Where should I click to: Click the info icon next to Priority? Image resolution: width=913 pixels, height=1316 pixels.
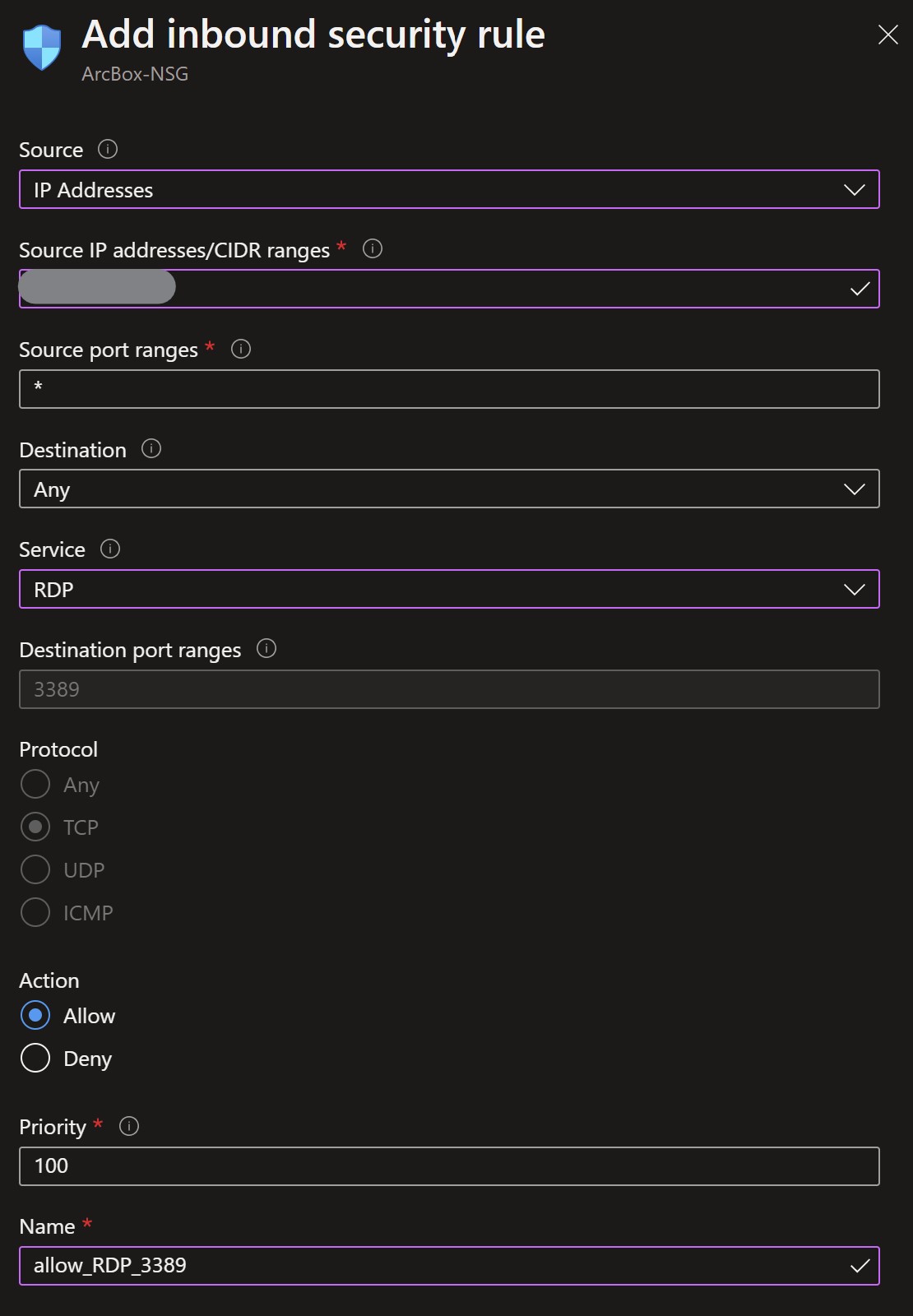(x=129, y=1126)
